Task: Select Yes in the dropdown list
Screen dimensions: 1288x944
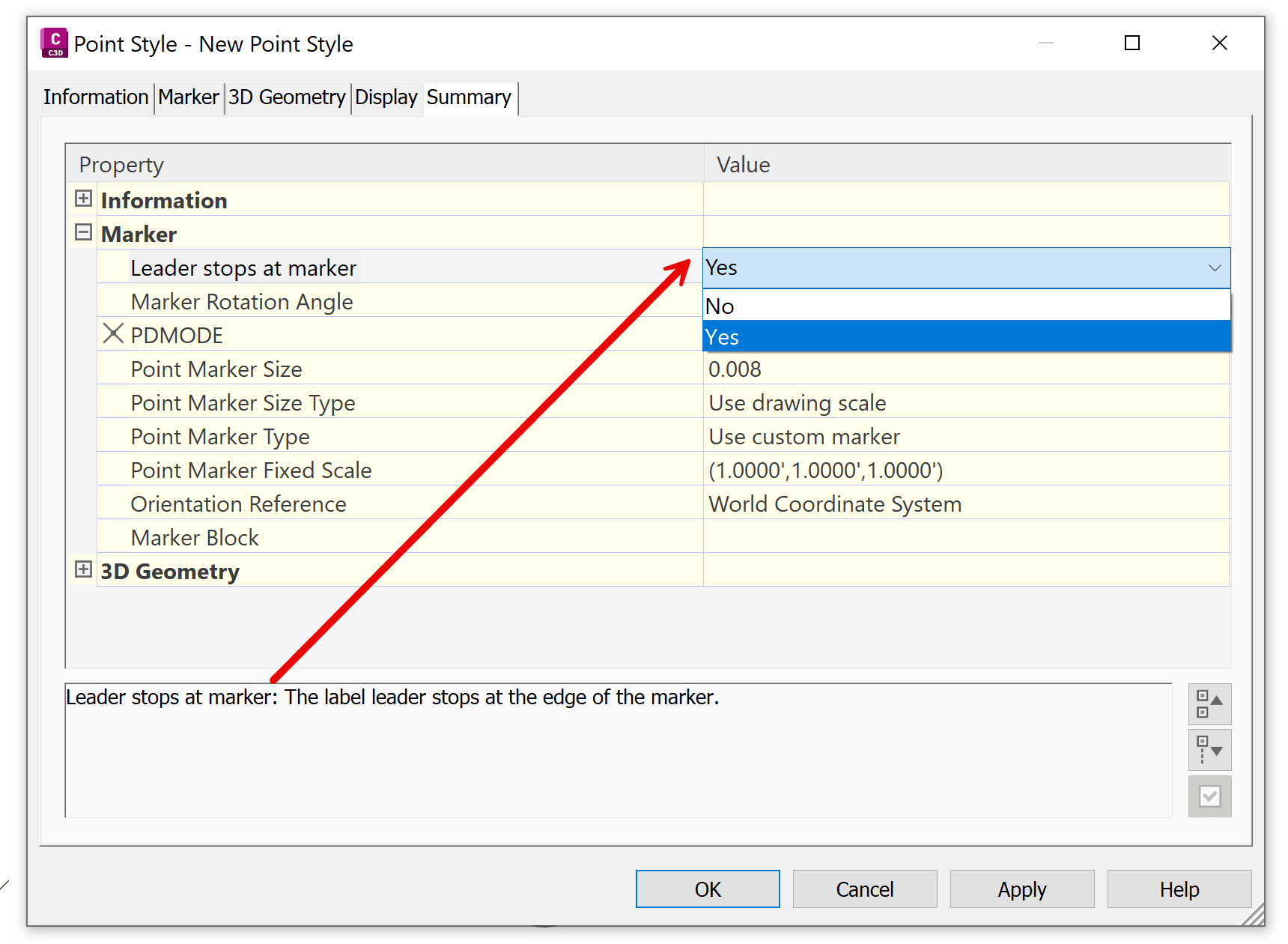Action: (x=966, y=336)
